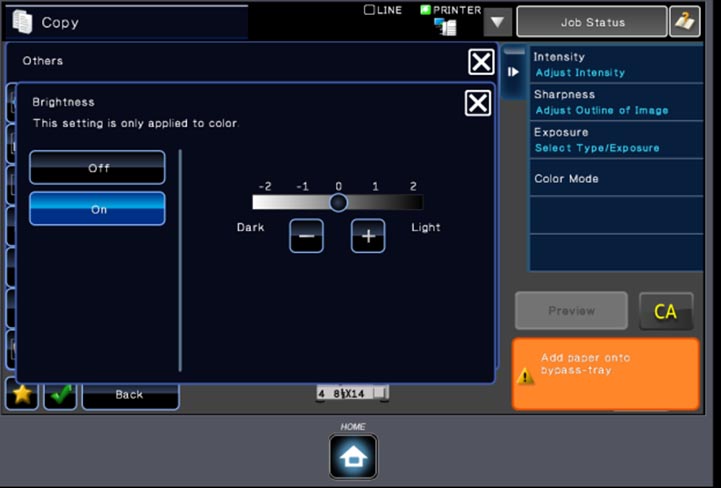Click the brightness slider knob
721x488 pixels.
[x=338, y=202]
